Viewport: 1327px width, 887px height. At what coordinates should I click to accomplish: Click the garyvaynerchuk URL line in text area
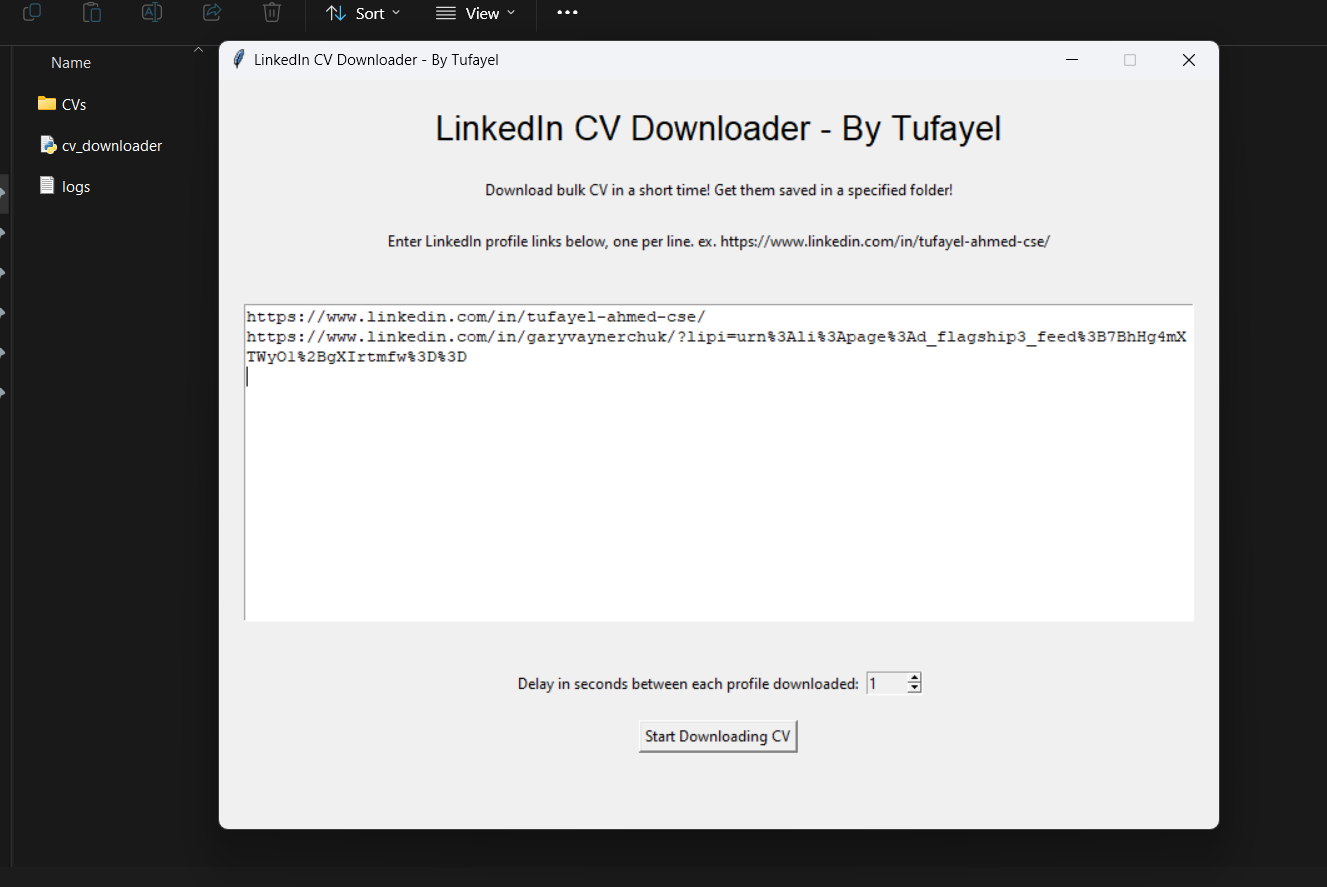716,347
